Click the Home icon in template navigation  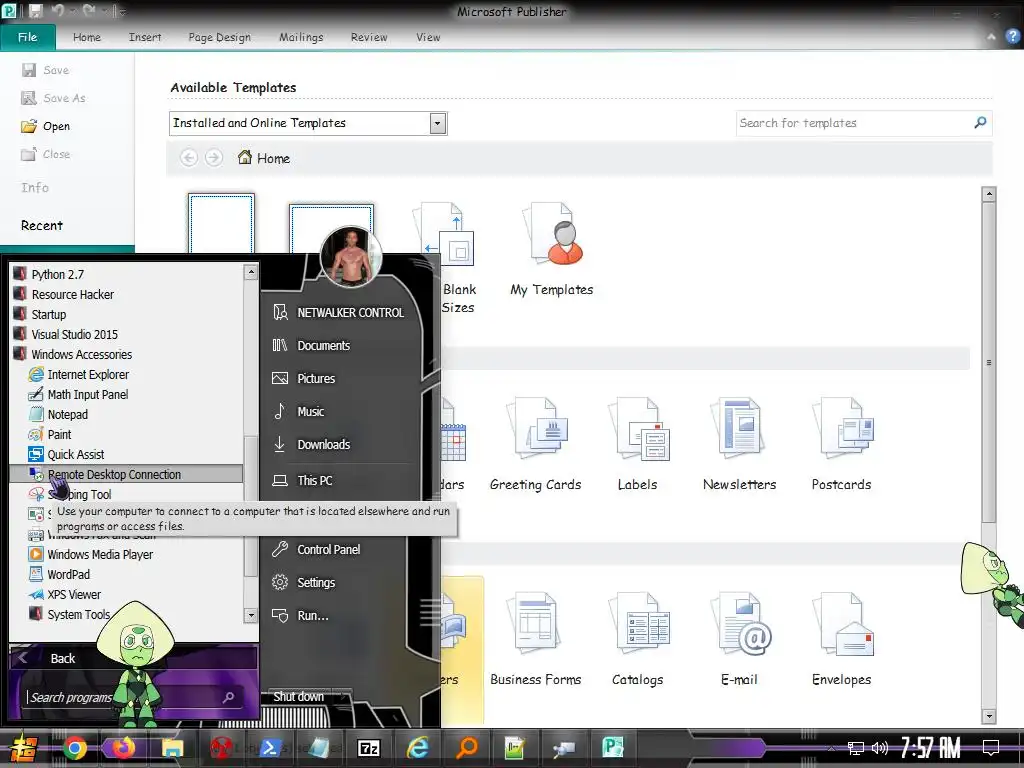pyautogui.click(x=245, y=157)
